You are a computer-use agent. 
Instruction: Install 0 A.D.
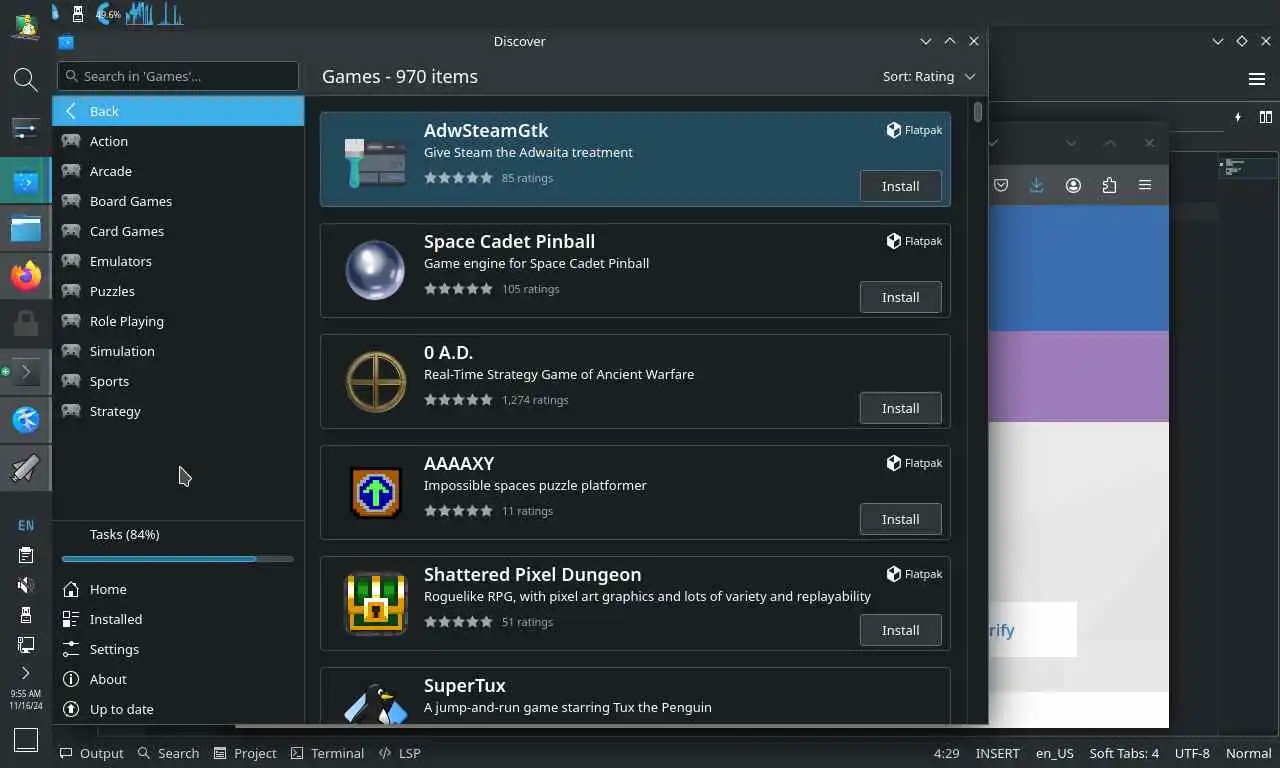(x=900, y=408)
